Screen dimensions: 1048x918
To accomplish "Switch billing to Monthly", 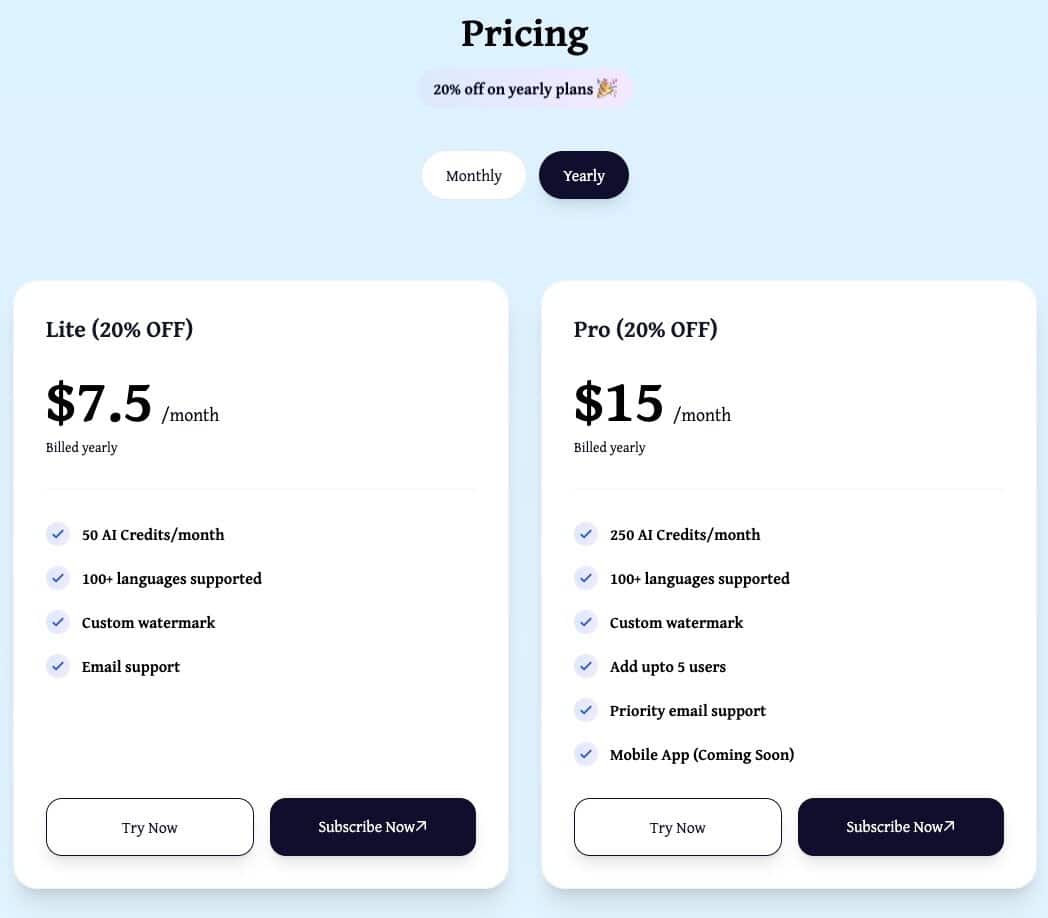I will (x=473, y=175).
